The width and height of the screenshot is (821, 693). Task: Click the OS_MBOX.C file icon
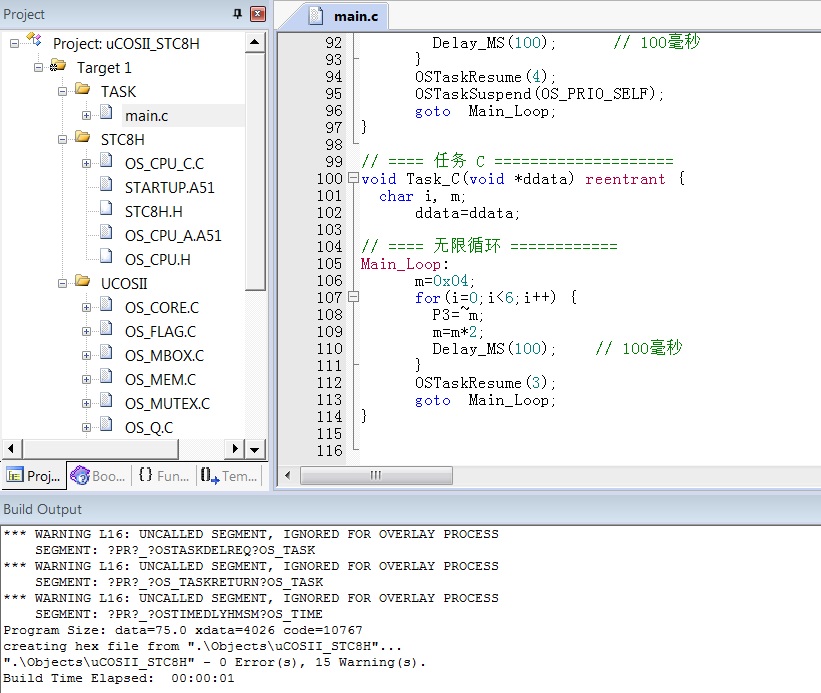[x=106, y=353]
